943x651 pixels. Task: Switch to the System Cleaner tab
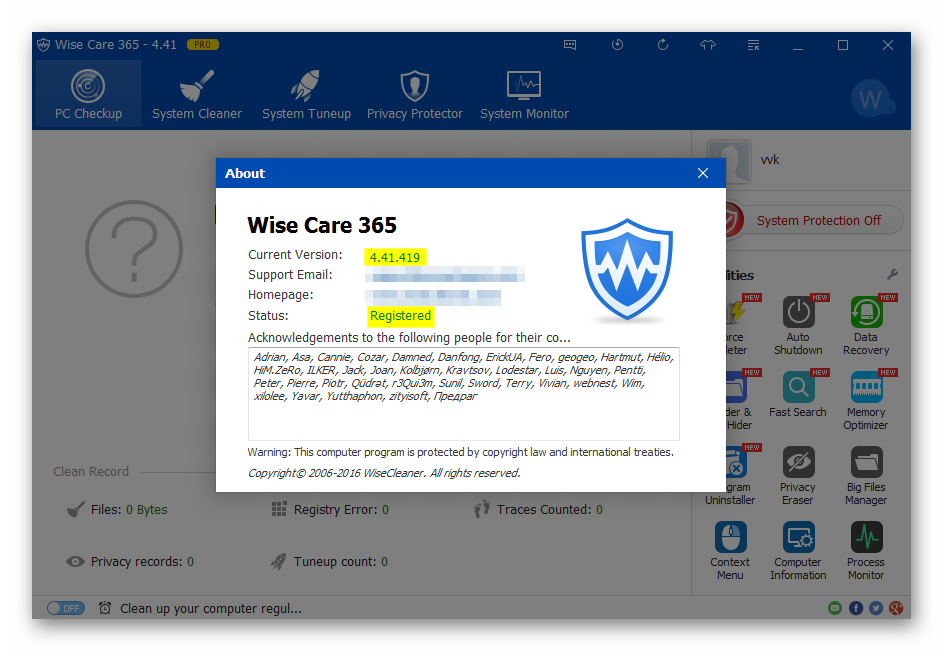click(x=197, y=94)
